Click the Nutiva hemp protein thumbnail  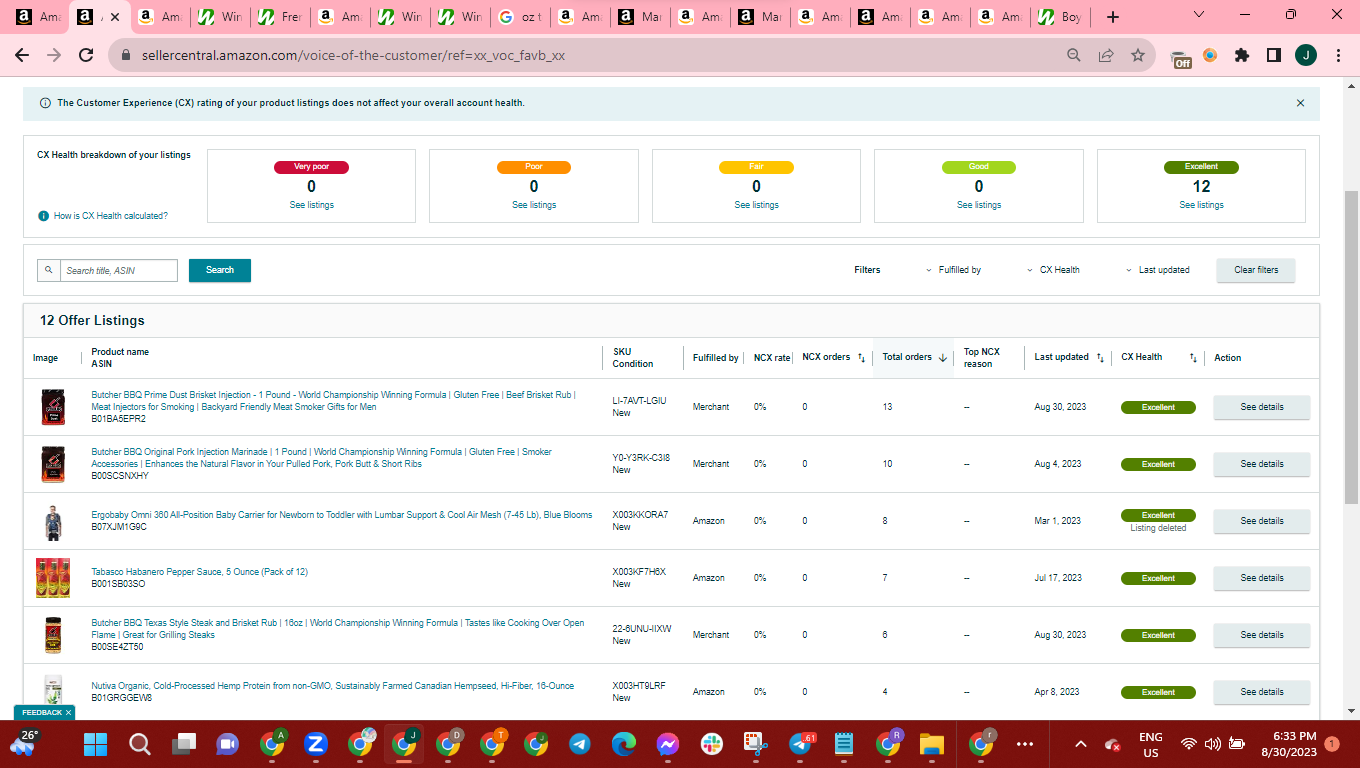(x=53, y=691)
